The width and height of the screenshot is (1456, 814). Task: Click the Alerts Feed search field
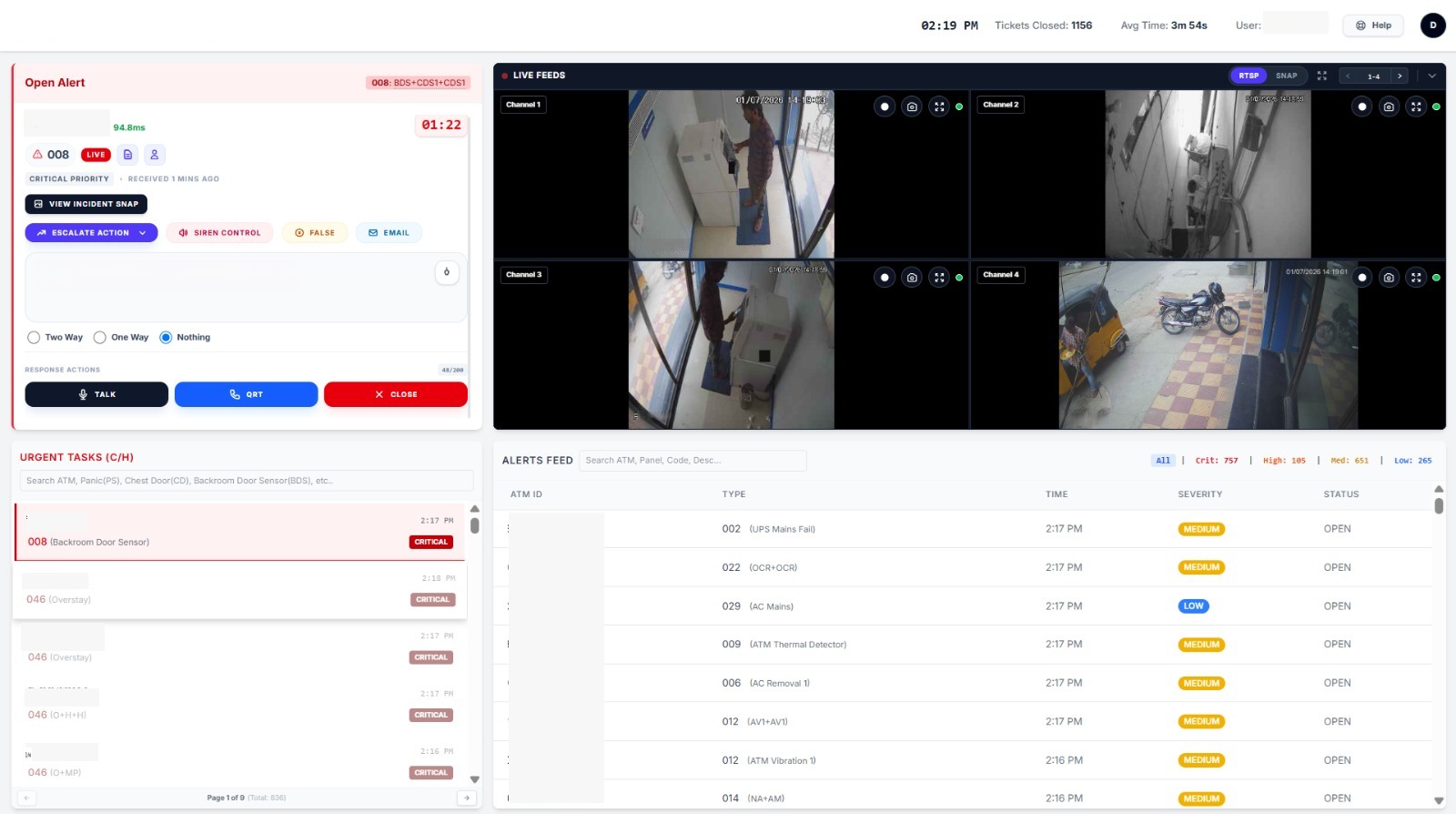693,461
